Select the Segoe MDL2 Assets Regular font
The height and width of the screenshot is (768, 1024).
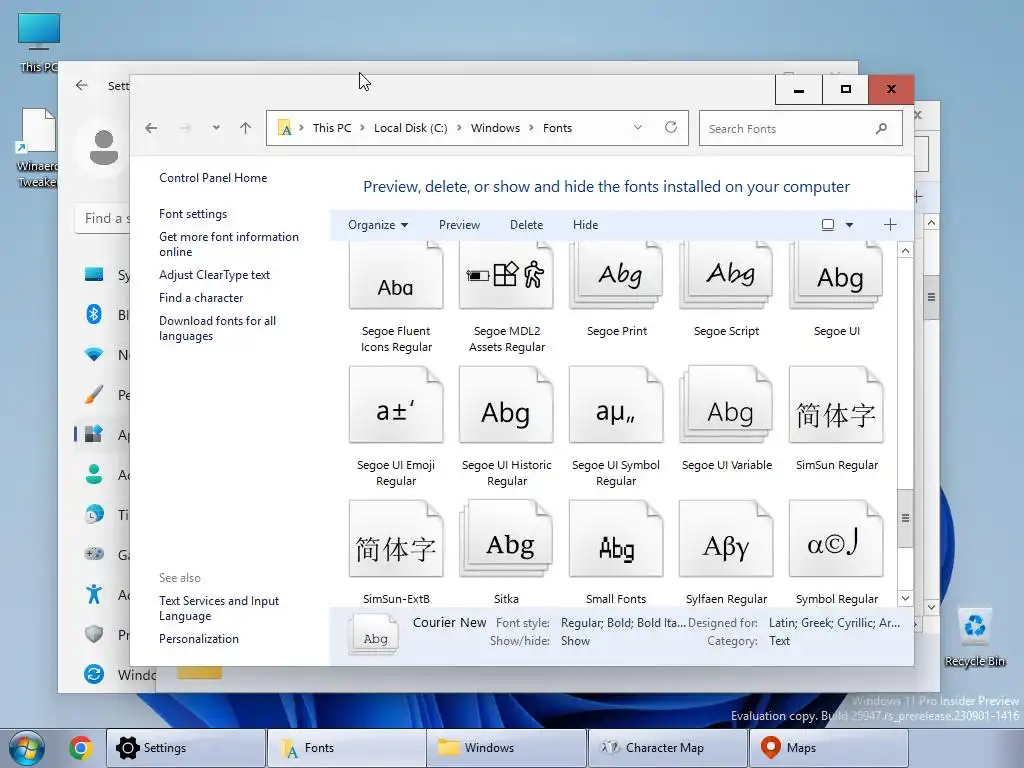pos(506,298)
